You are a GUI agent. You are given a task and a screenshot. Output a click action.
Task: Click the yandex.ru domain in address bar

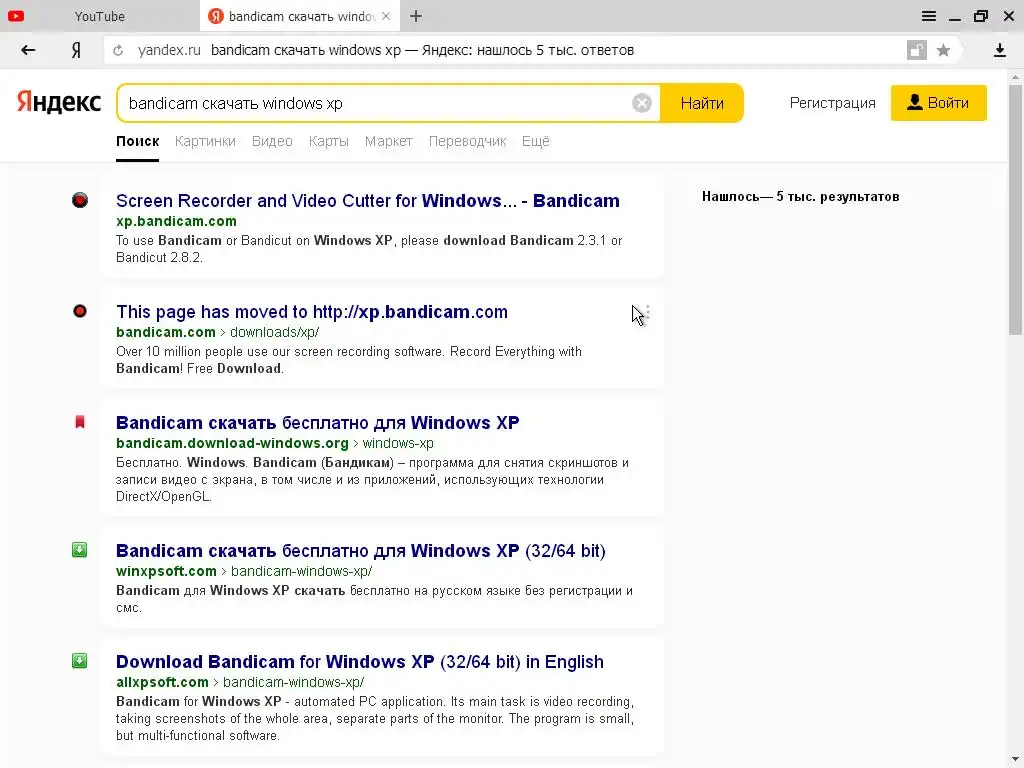pos(169,50)
